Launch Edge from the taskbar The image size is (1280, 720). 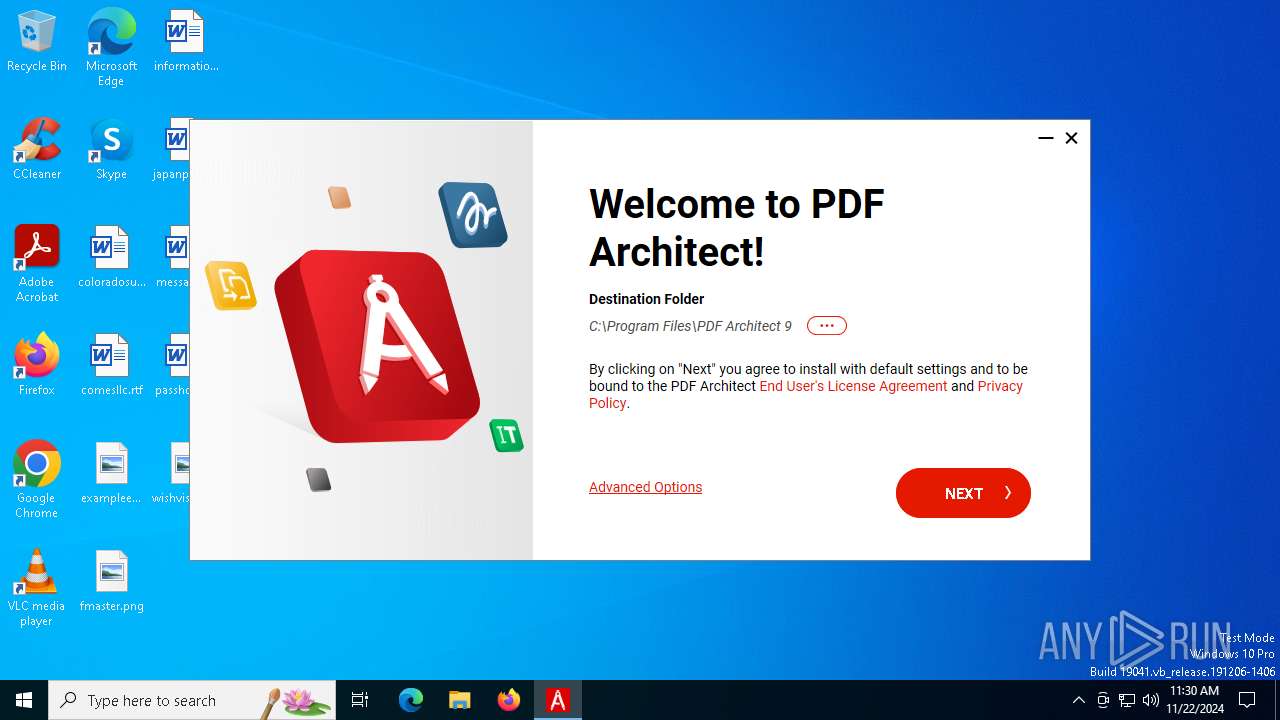tap(411, 700)
